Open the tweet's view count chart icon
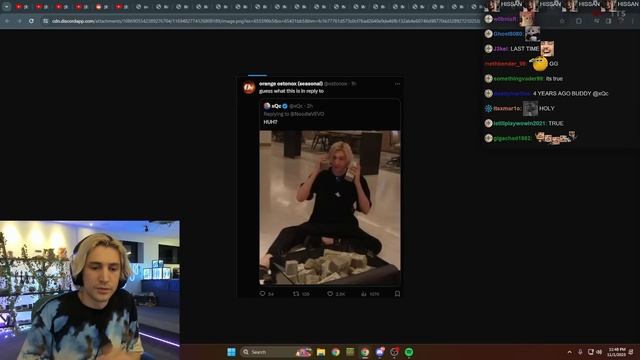Viewport: 640px width, 360px height. (x=364, y=293)
